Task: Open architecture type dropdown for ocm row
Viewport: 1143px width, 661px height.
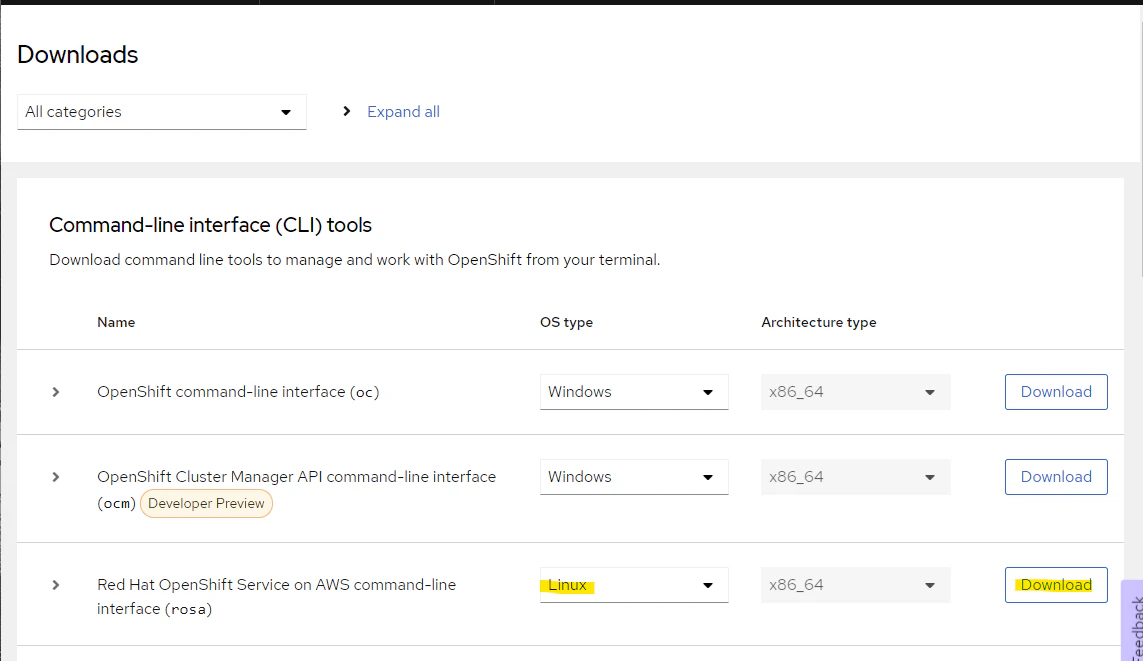Action: point(856,477)
